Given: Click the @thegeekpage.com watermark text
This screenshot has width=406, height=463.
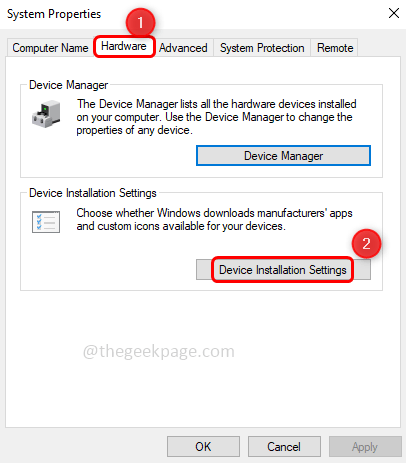Looking at the screenshot, I should coord(159,351).
